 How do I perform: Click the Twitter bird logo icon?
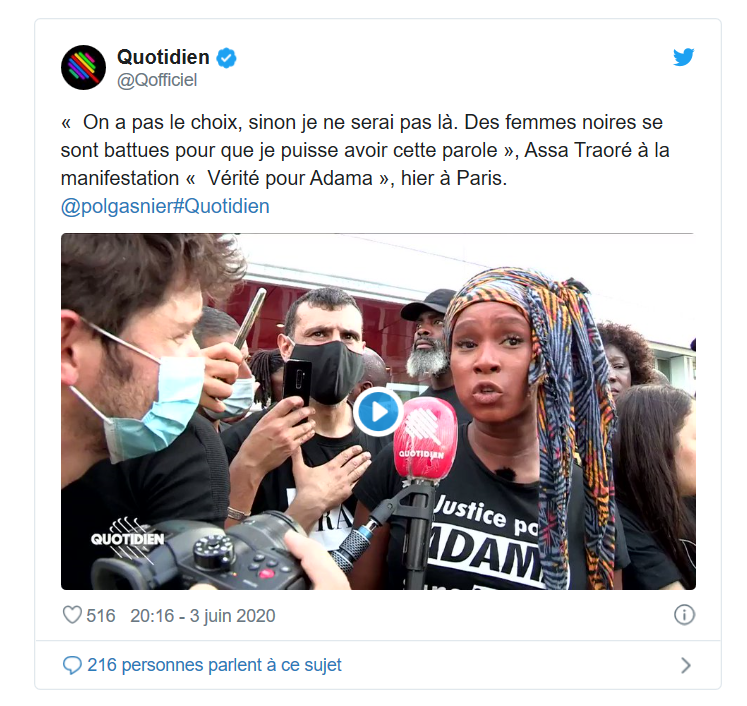click(x=683, y=57)
